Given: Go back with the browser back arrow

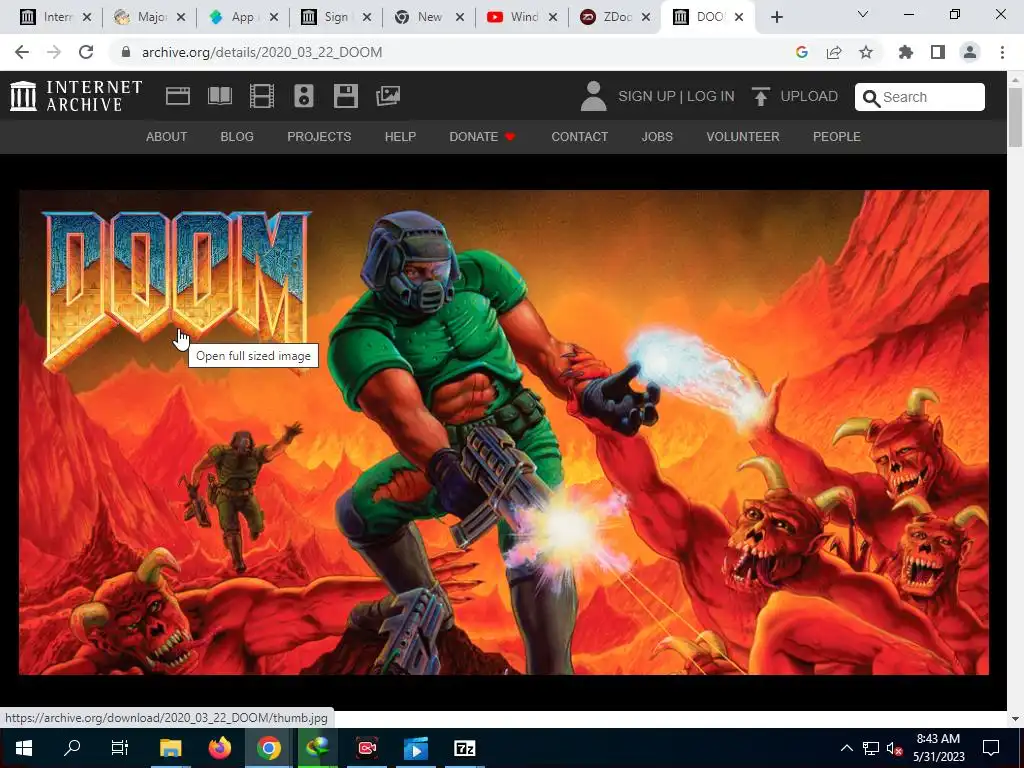Looking at the screenshot, I should (22, 52).
